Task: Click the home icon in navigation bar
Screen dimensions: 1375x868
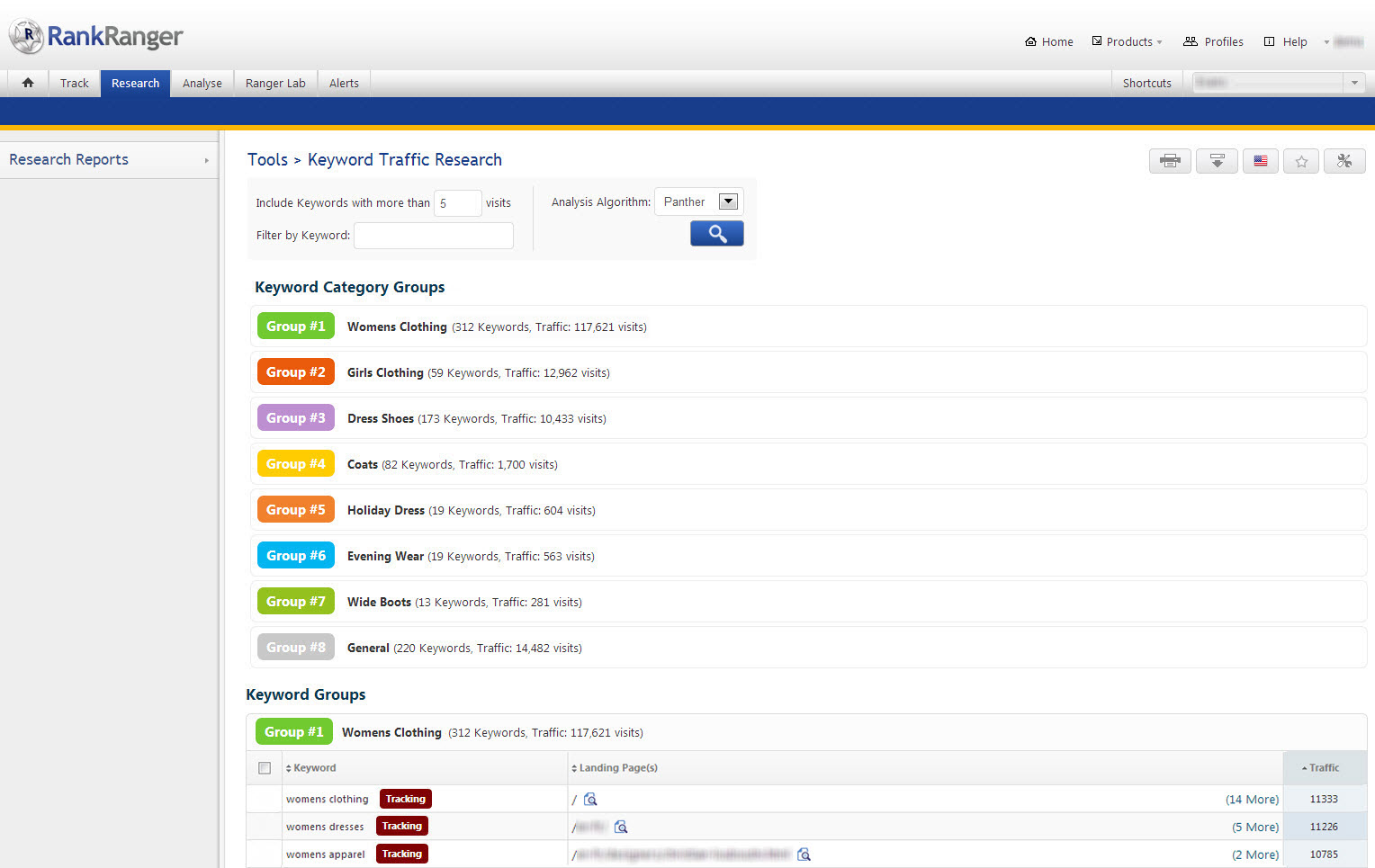Action: 28,83
